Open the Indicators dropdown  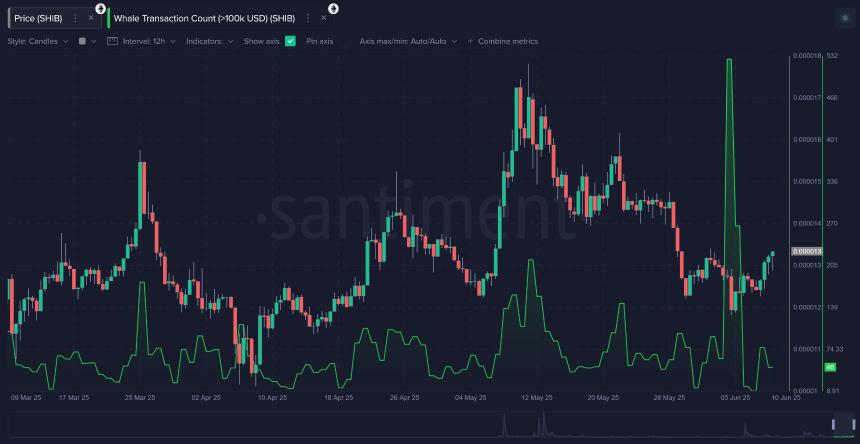(x=209, y=41)
